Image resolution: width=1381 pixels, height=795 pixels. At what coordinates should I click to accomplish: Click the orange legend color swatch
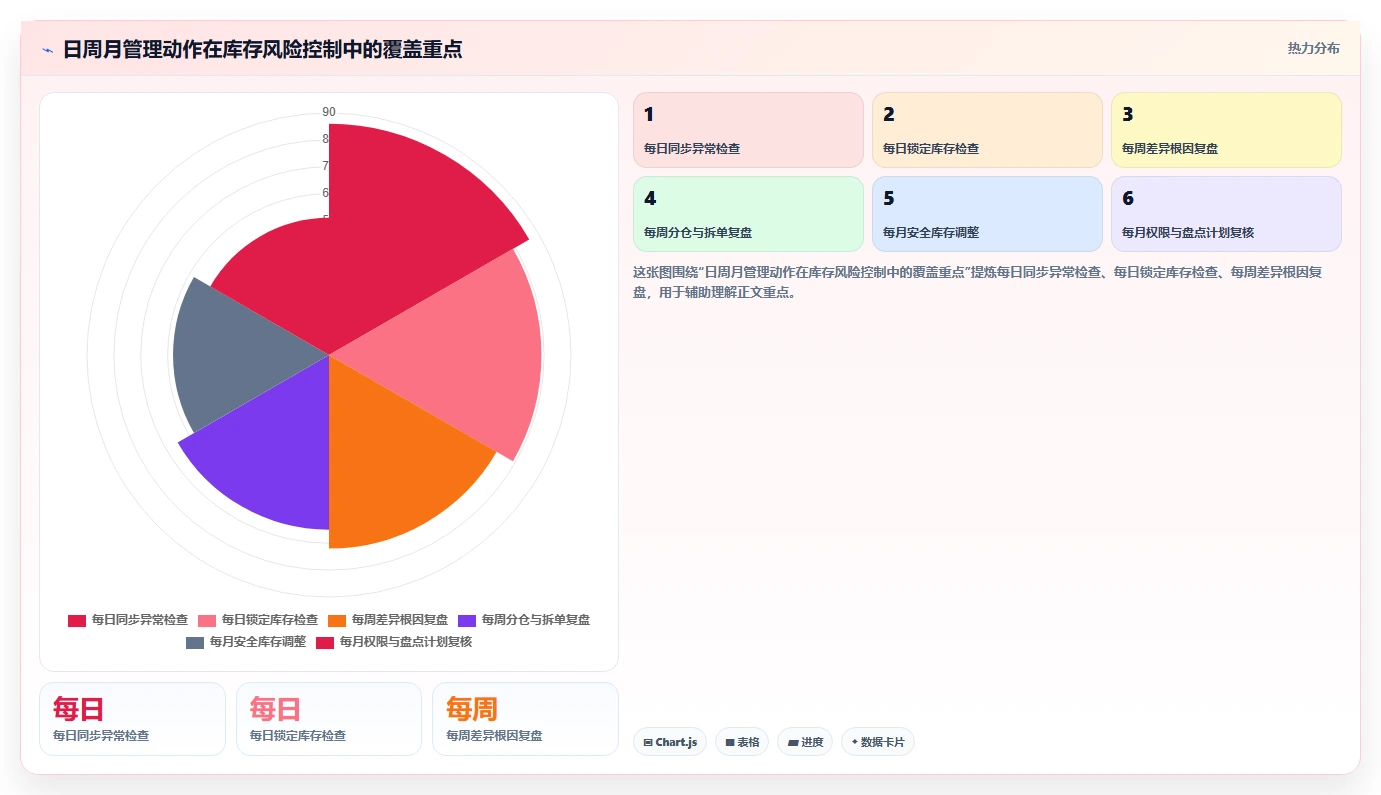(337, 621)
